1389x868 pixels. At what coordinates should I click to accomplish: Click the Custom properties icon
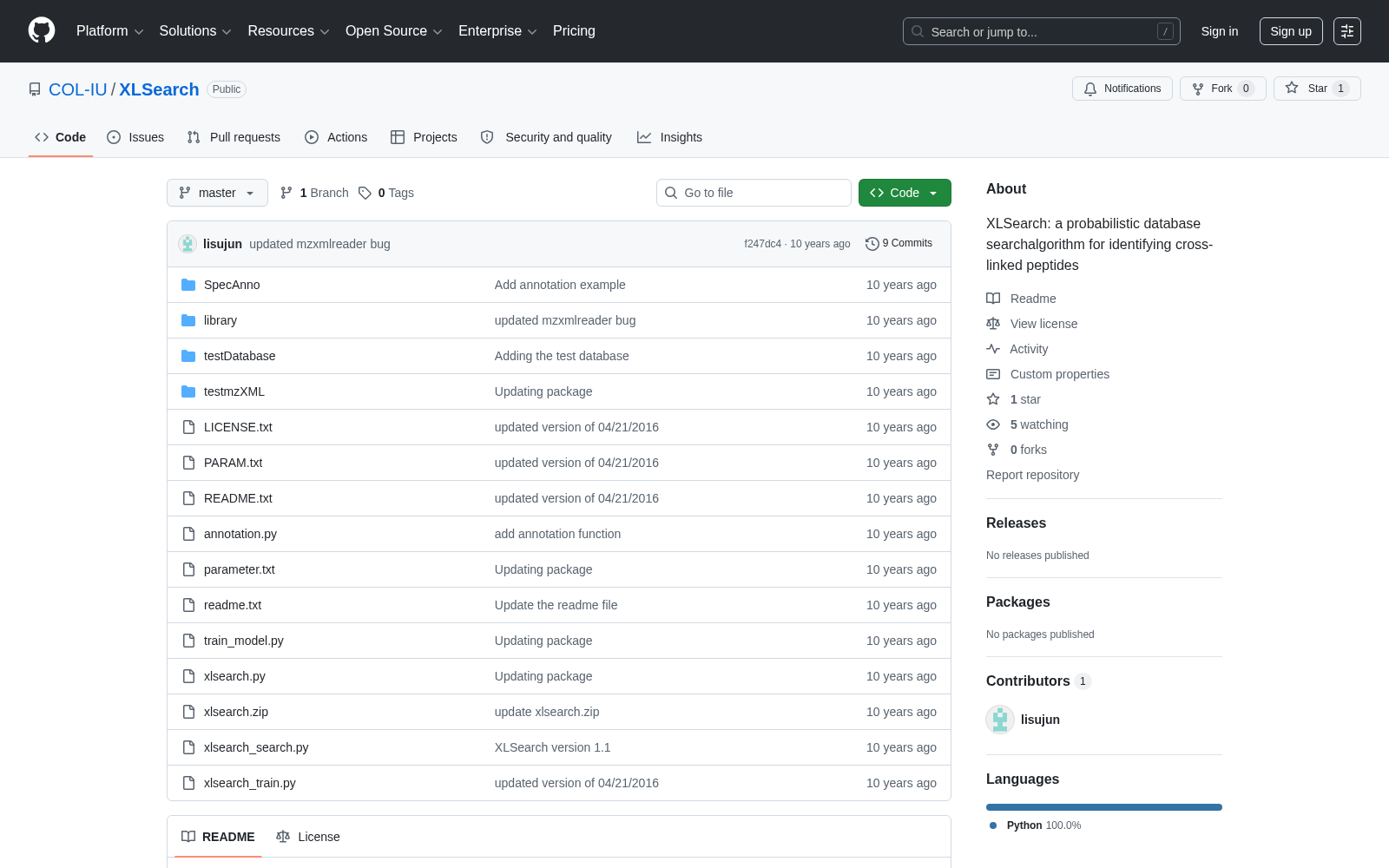click(x=993, y=374)
